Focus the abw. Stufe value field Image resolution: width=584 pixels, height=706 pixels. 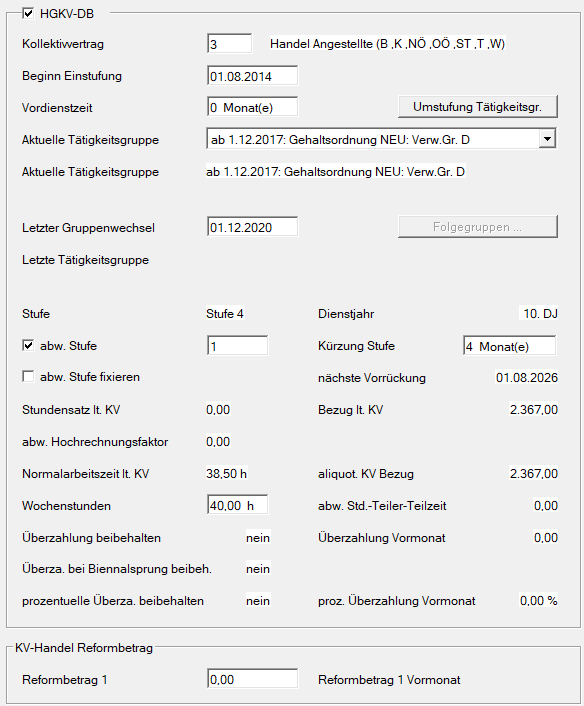point(238,346)
